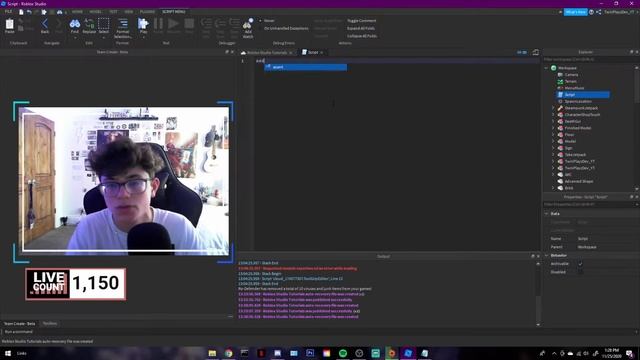The width and height of the screenshot is (640, 360).
Task: Open the Windows Start menu
Action: click(x=8, y=353)
